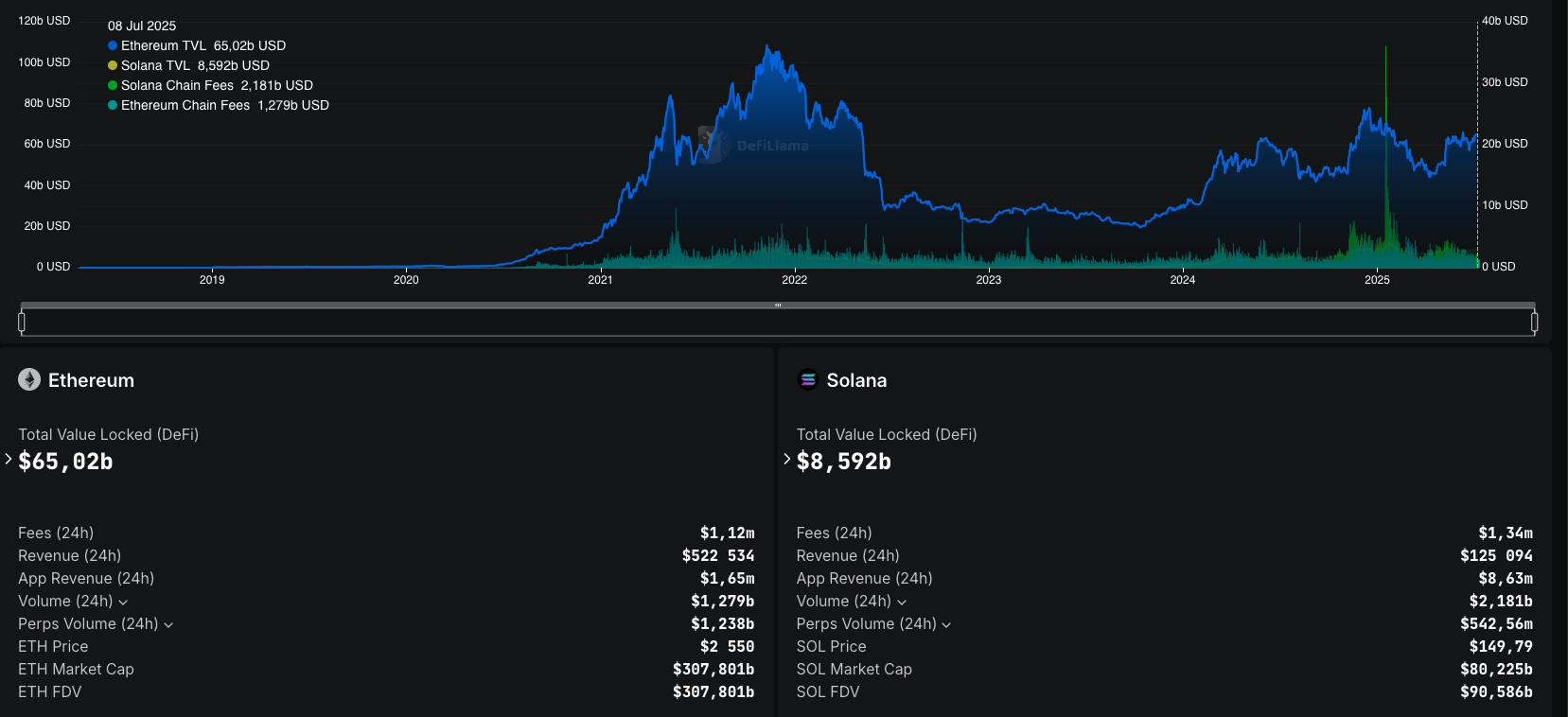Click Ethereum Revenue (24h) value $522 534
The image size is (1568, 717).
[718, 556]
